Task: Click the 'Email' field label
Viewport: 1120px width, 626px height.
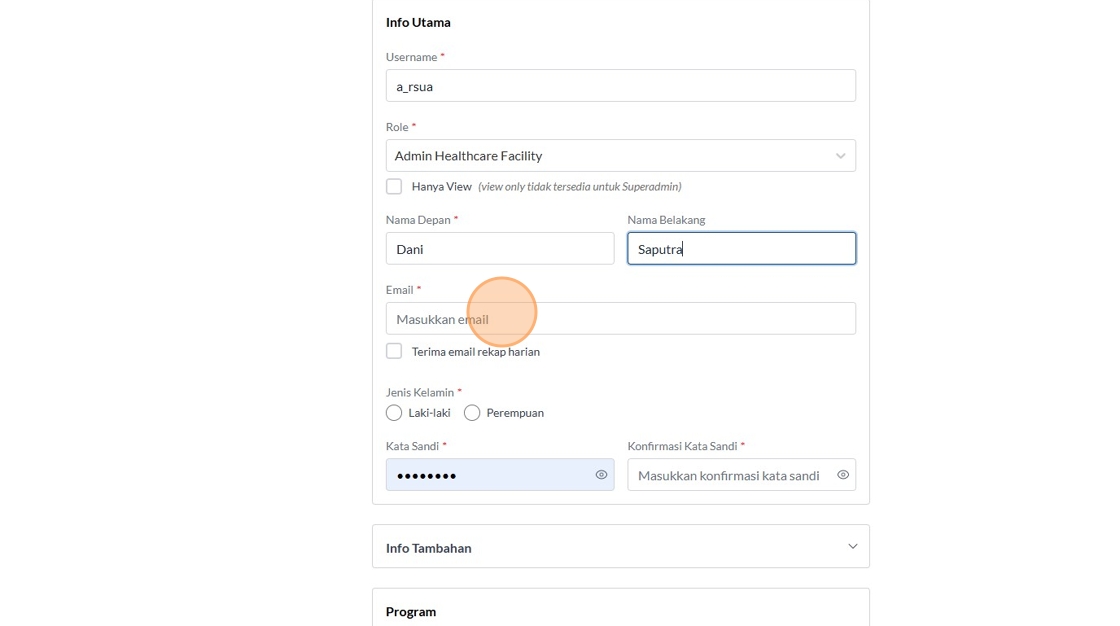Action: coord(399,290)
